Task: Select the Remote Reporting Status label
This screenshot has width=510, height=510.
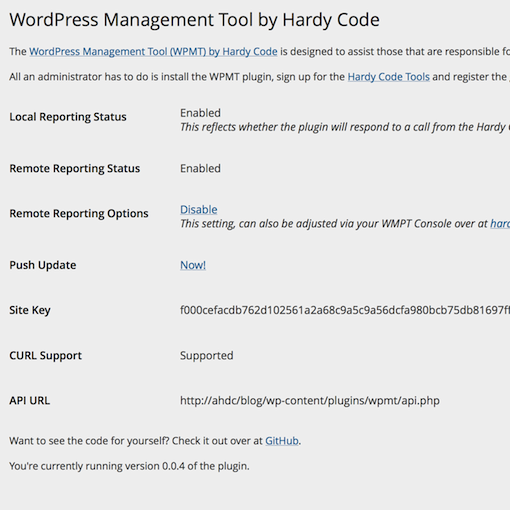Action: click(x=75, y=169)
